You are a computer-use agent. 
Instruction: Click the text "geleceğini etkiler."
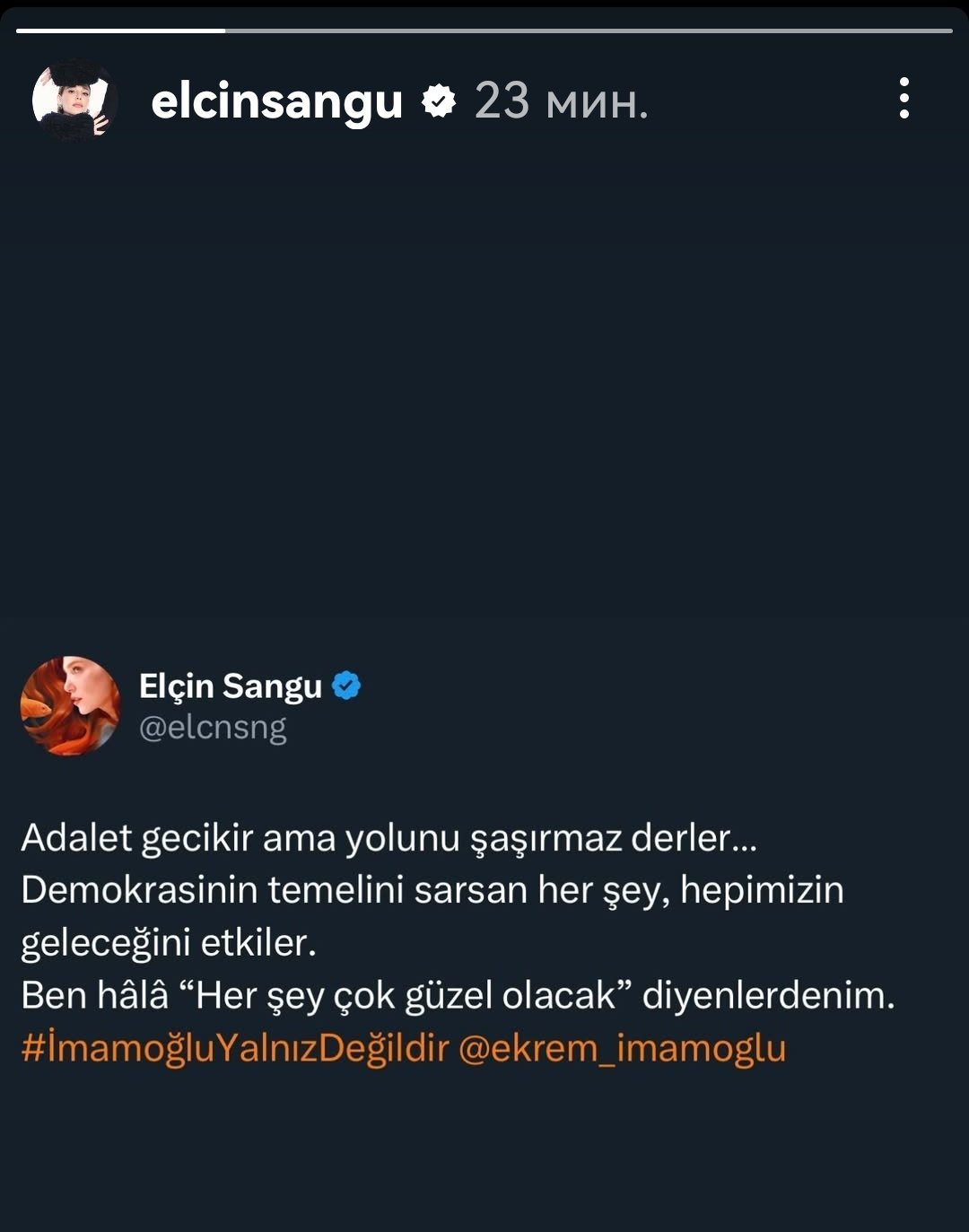(x=169, y=943)
